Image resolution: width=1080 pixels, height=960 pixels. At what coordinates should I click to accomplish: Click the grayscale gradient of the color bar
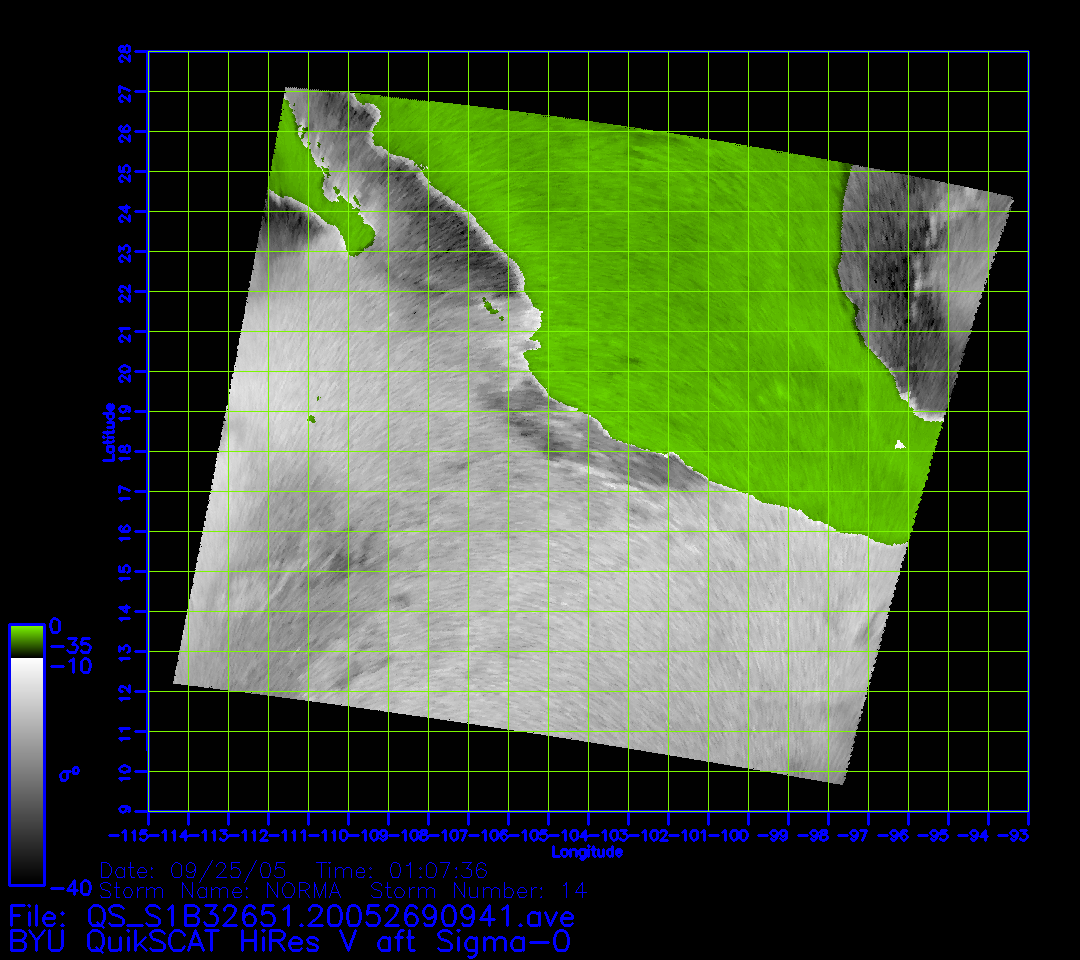(25, 770)
